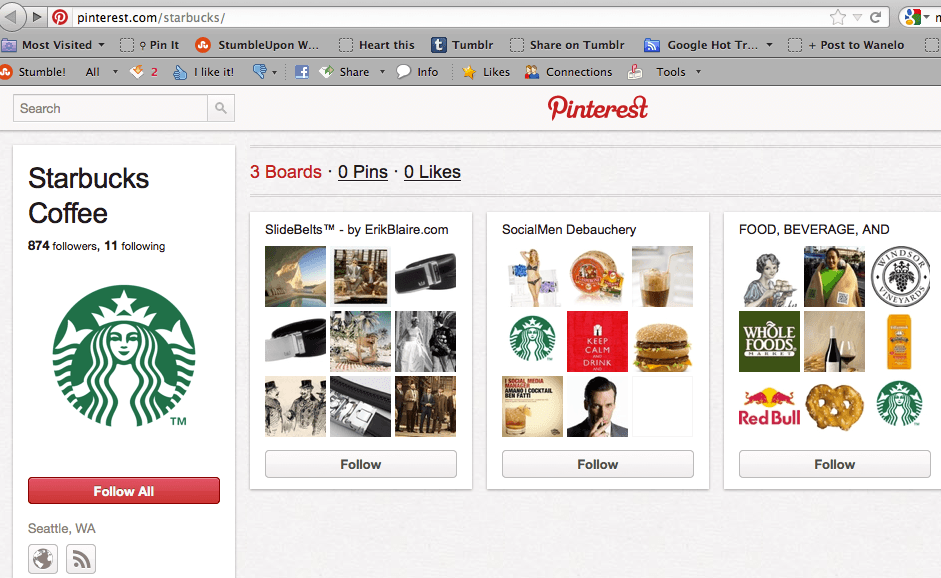The image size is (941, 578).
Task: Click the Pinterest favicon in address bar
Action: [60, 17]
